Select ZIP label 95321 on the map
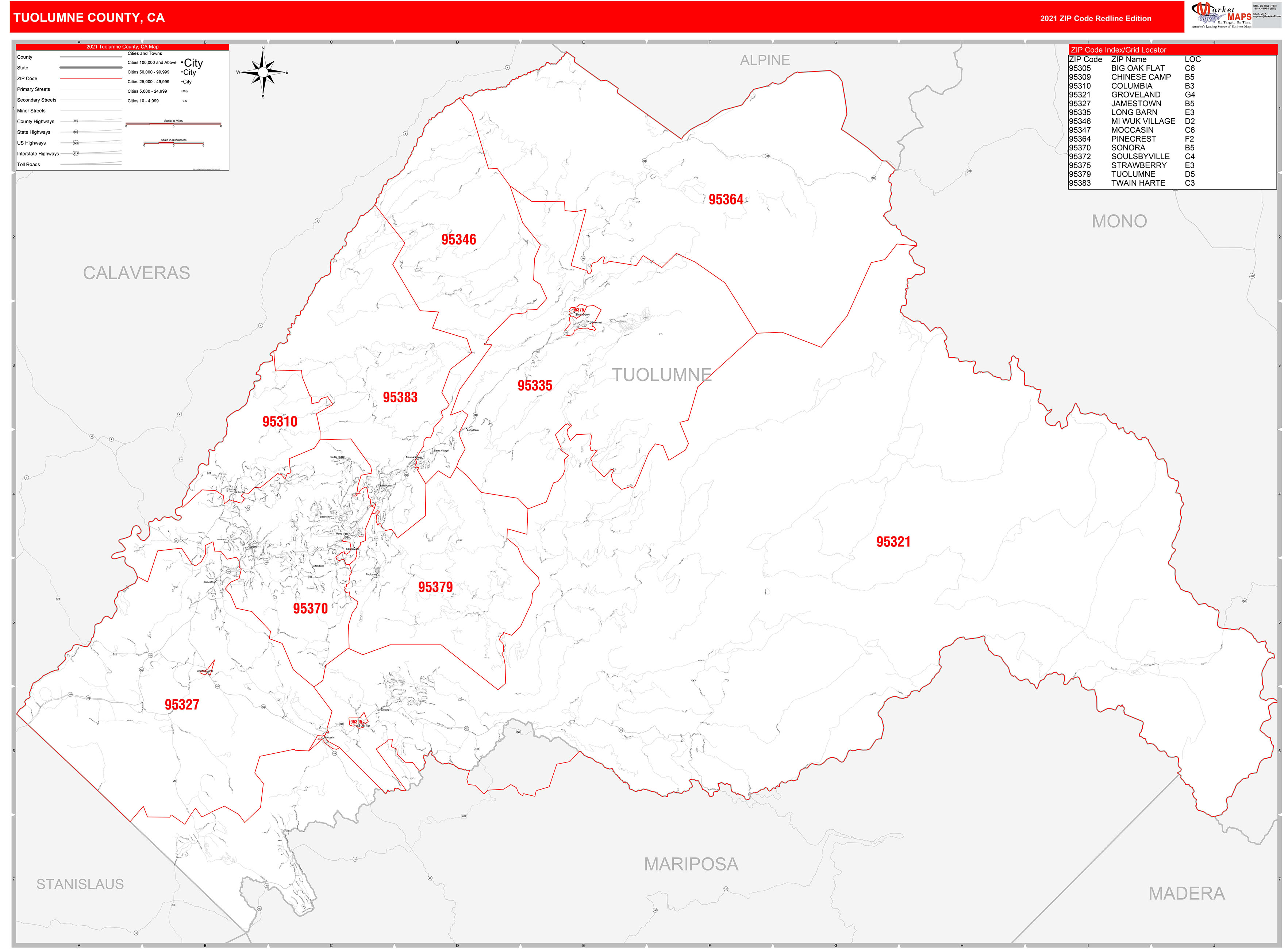The height and width of the screenshot is (949, 1288). 893,542
